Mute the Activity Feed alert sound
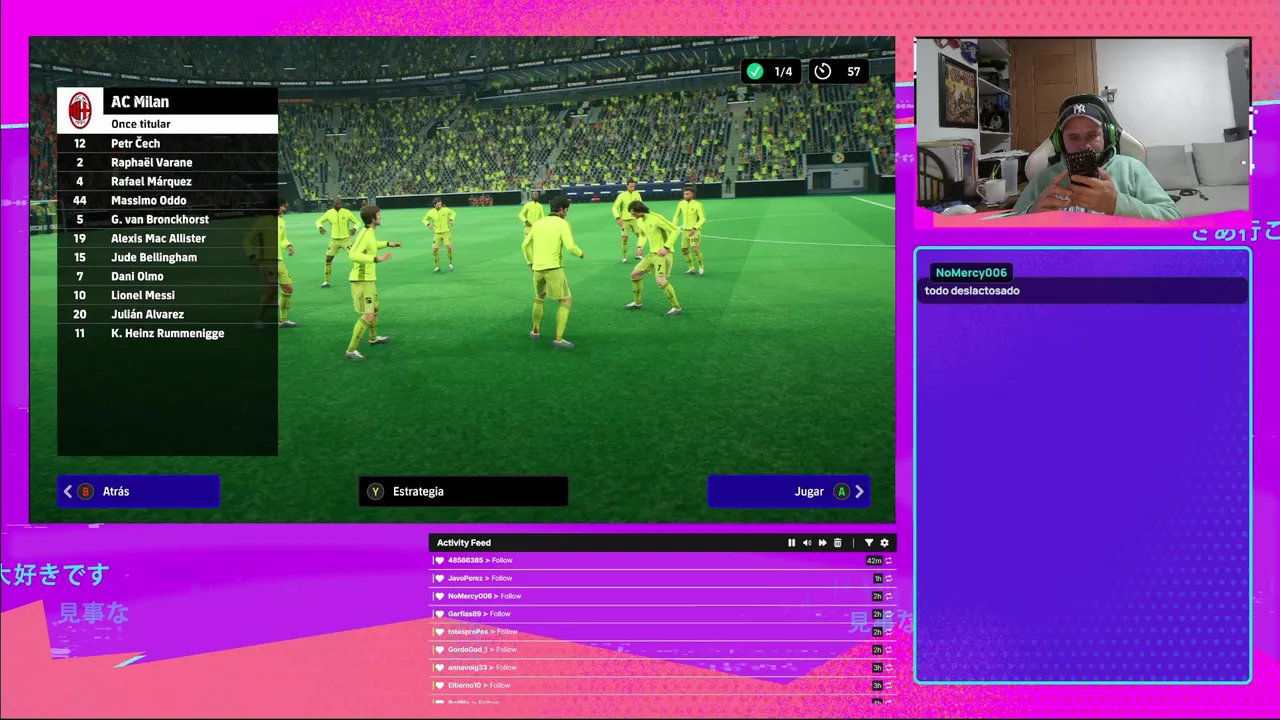 click(x=807, y=543)
